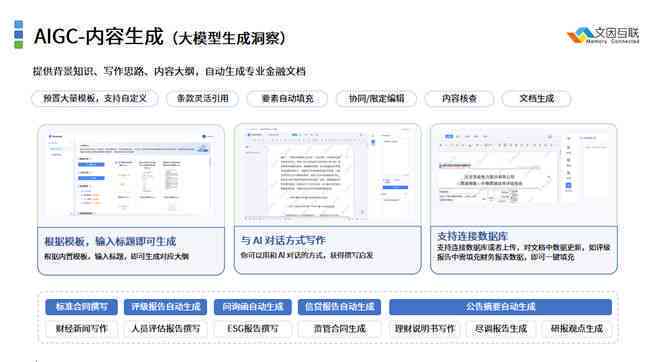Select the 要素自动填充 pill
The width and height of the screenshot is (660, 362).
click(287, 98)
